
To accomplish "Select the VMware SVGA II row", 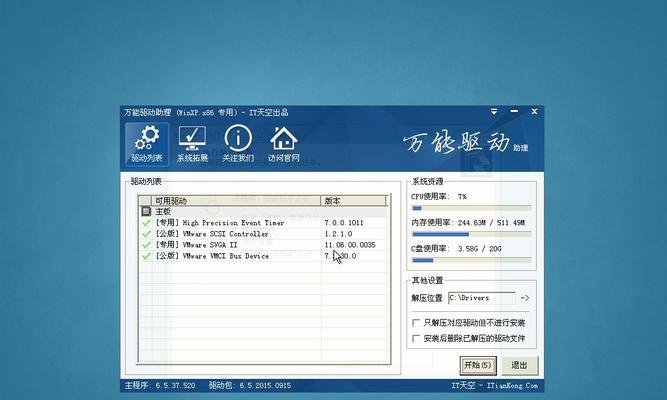I will point(264,245).
